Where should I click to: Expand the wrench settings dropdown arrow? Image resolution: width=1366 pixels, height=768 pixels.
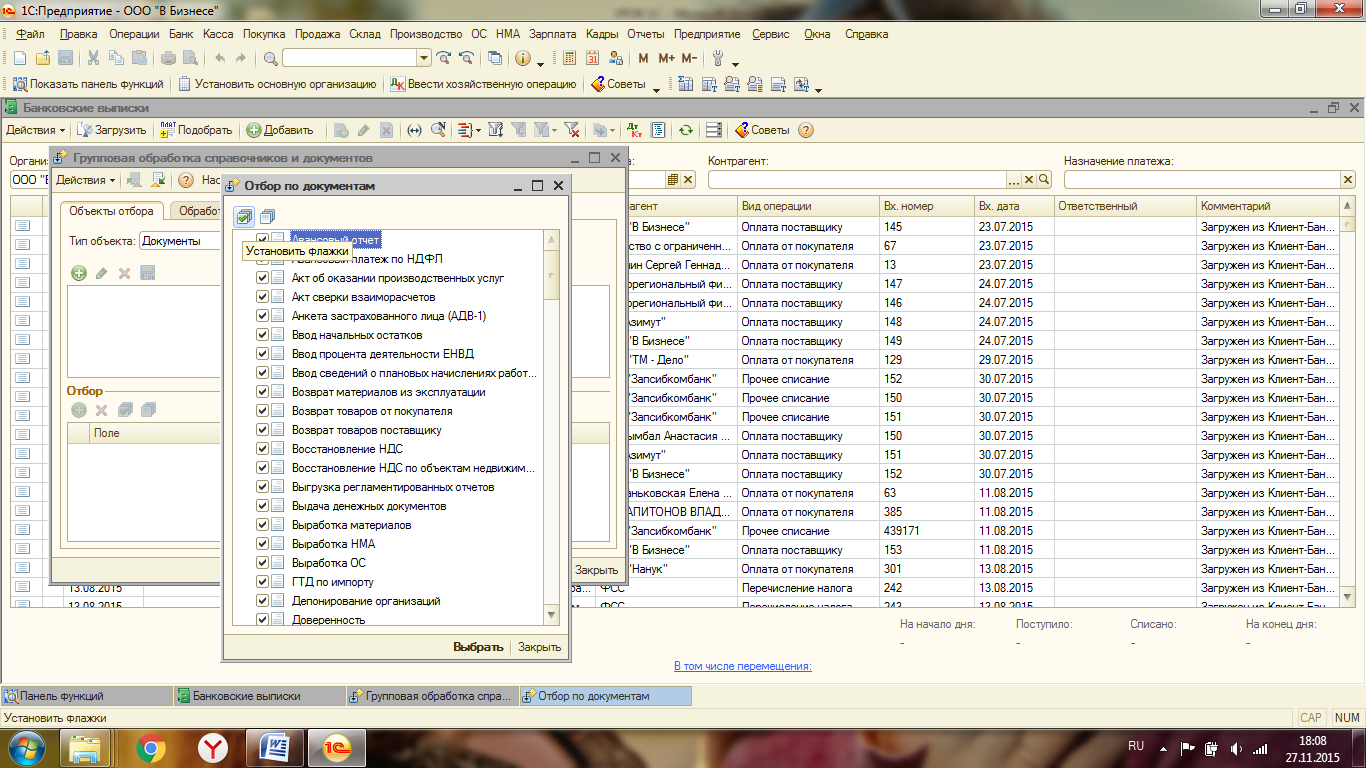click(735, 62)
